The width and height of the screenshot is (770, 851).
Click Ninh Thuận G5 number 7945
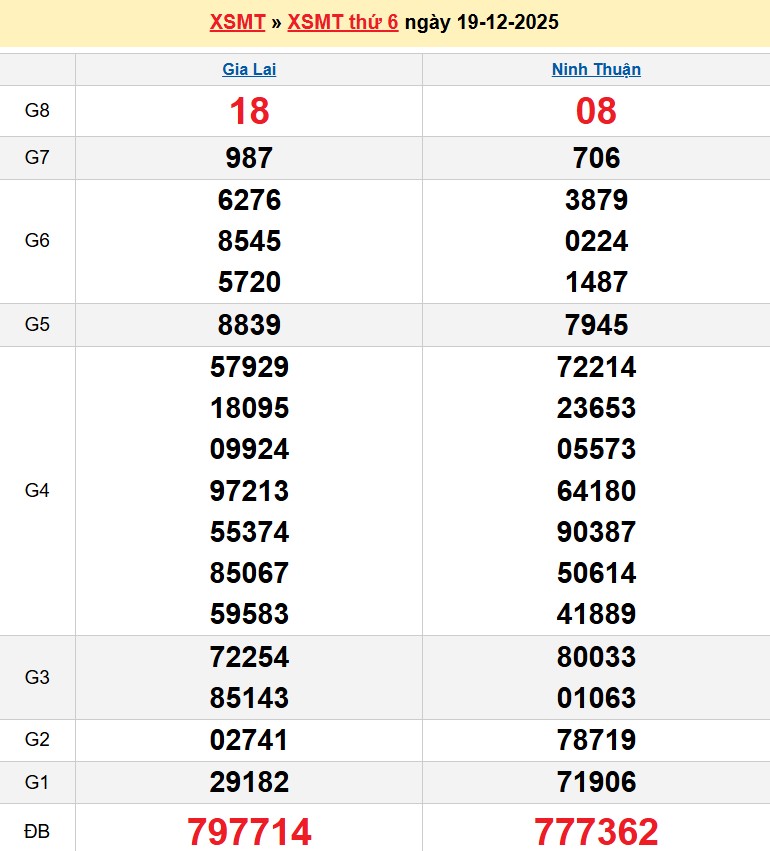click(596, 325)
